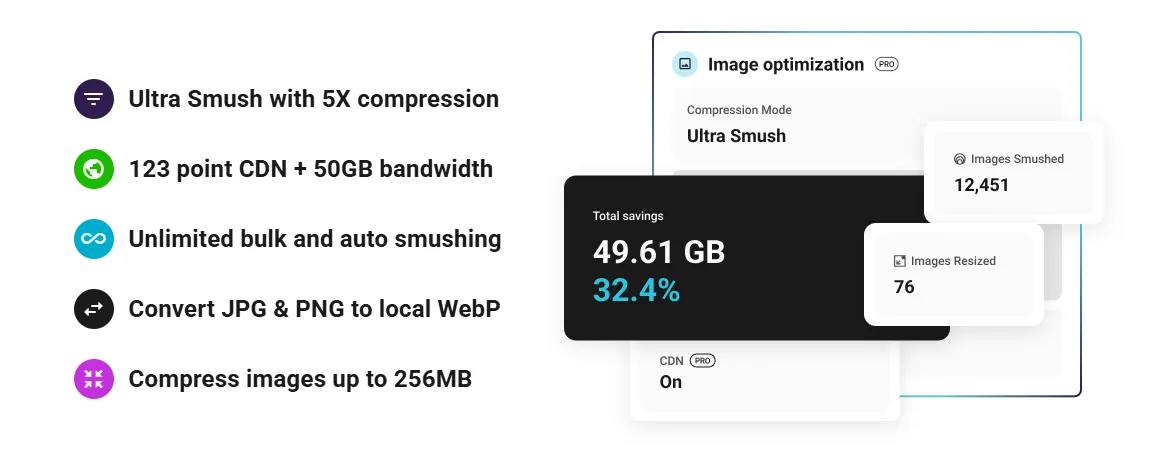Click the PRO badge beside Image optimization

pyautogui.click(x=886, y=64)
